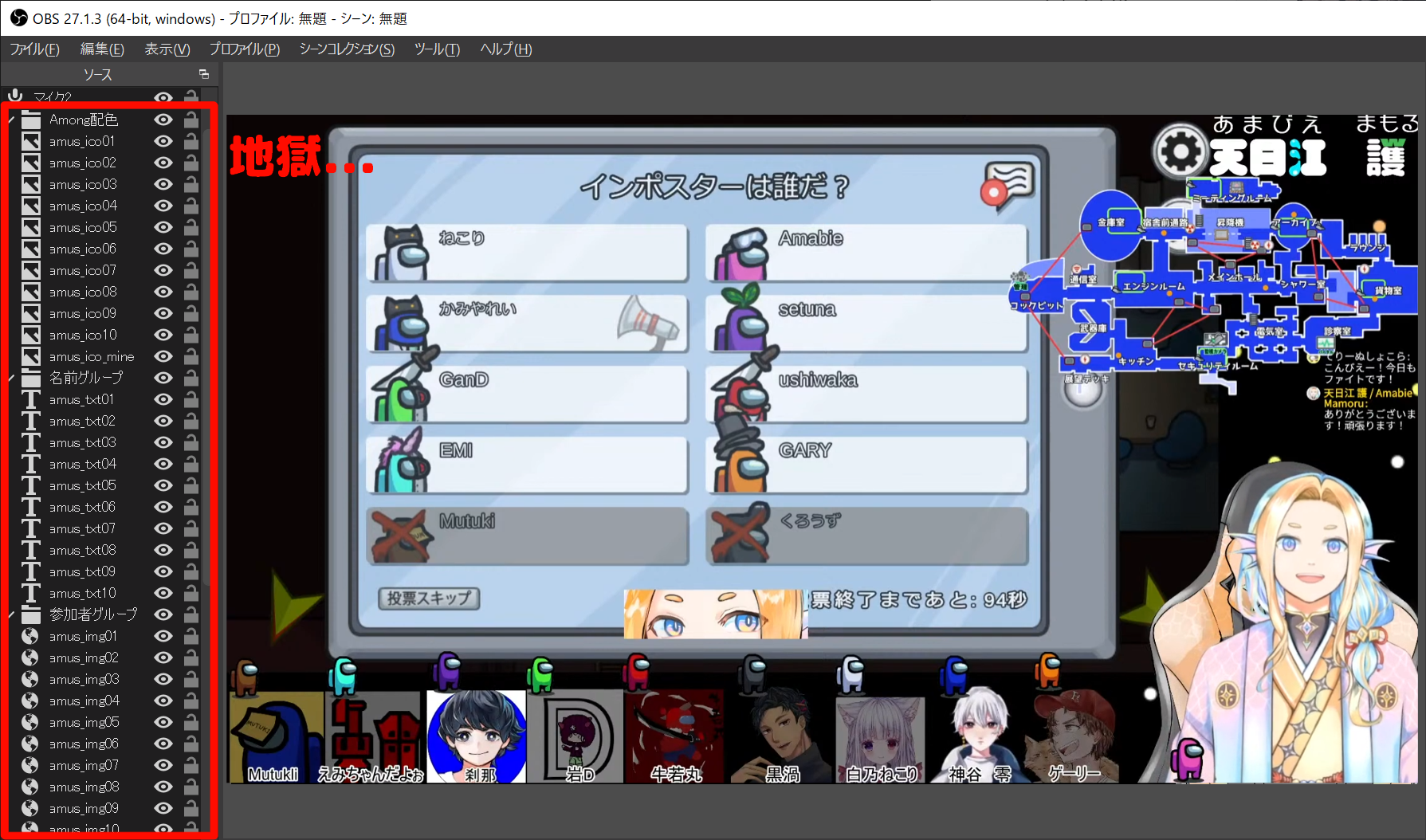
Task: Click the globe icon beside amus_img05
Action: [x=30, y=722]
